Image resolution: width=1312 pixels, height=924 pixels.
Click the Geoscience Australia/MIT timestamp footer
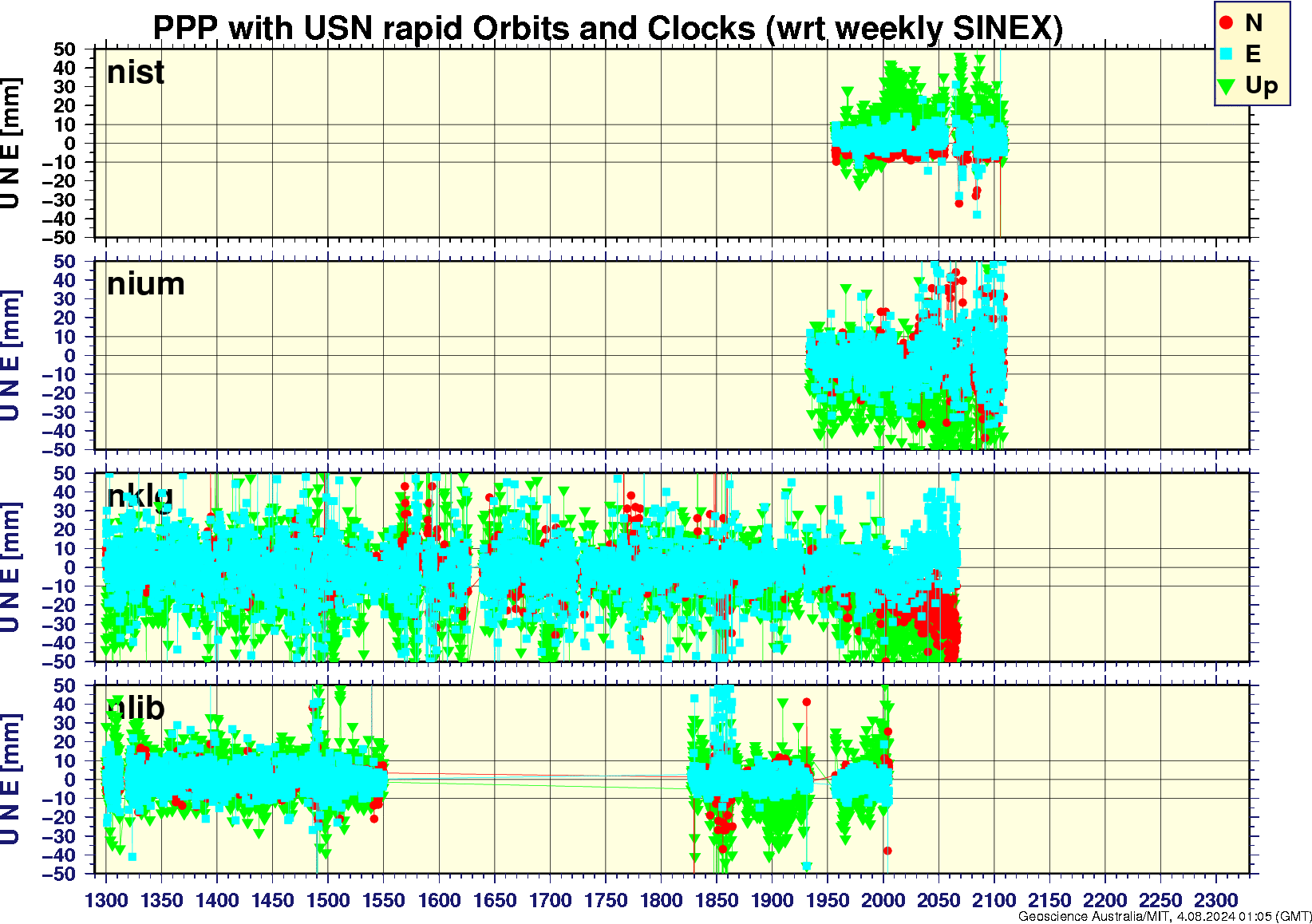click(1164, 917)
